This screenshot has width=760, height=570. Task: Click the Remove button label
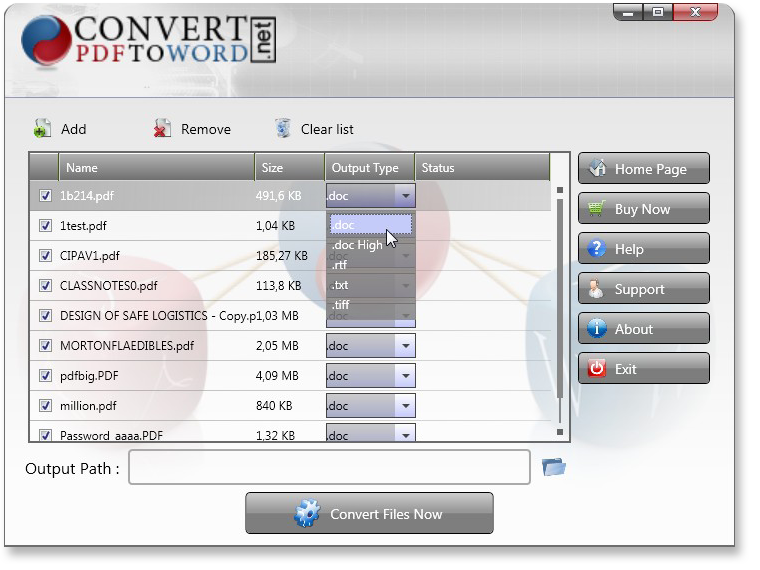click(206, 129)
